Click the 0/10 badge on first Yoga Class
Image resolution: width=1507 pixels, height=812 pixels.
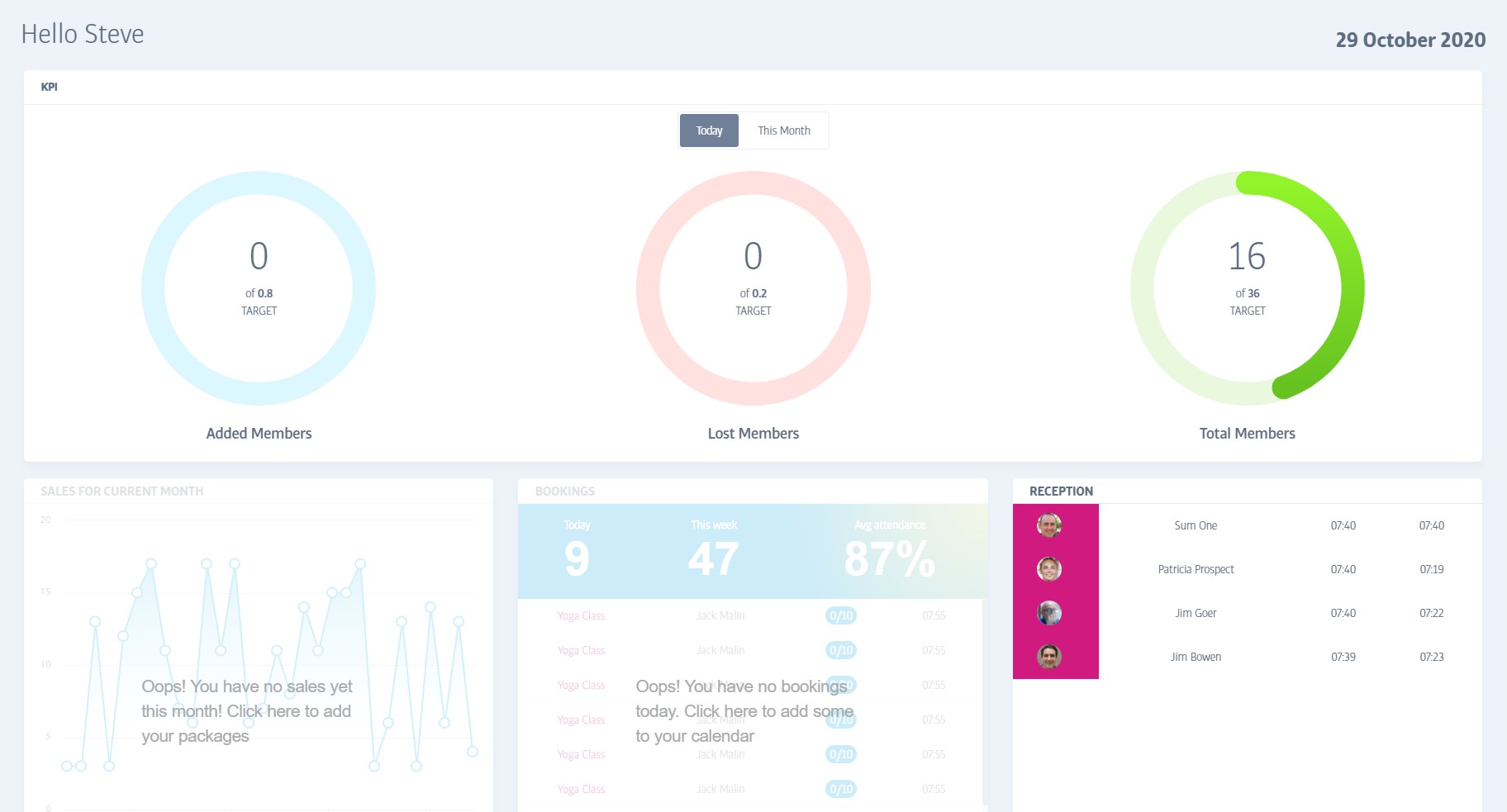pos(841,615)
